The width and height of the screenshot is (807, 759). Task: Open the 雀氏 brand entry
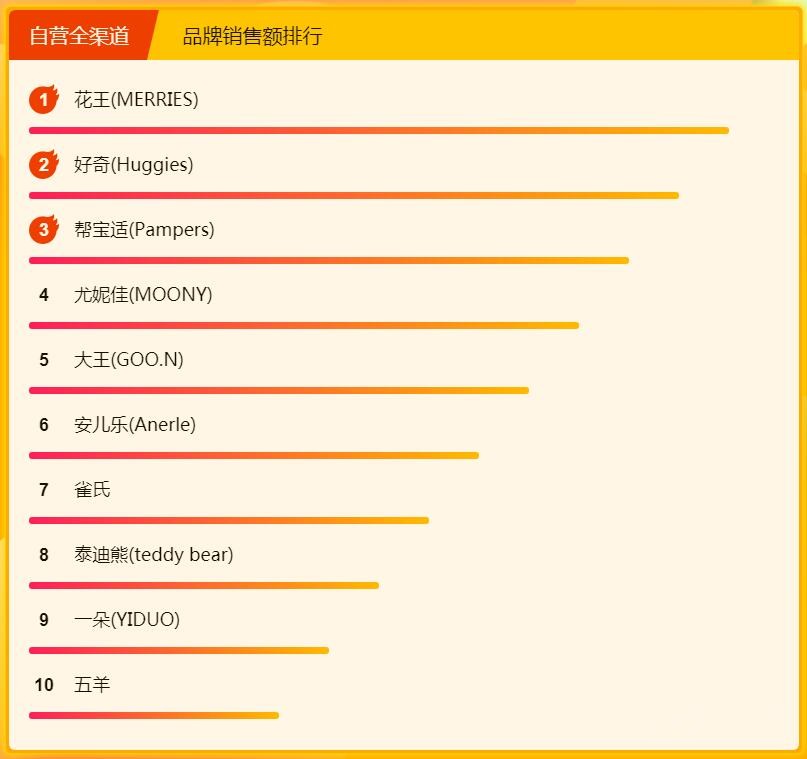(x=92, y=490)
